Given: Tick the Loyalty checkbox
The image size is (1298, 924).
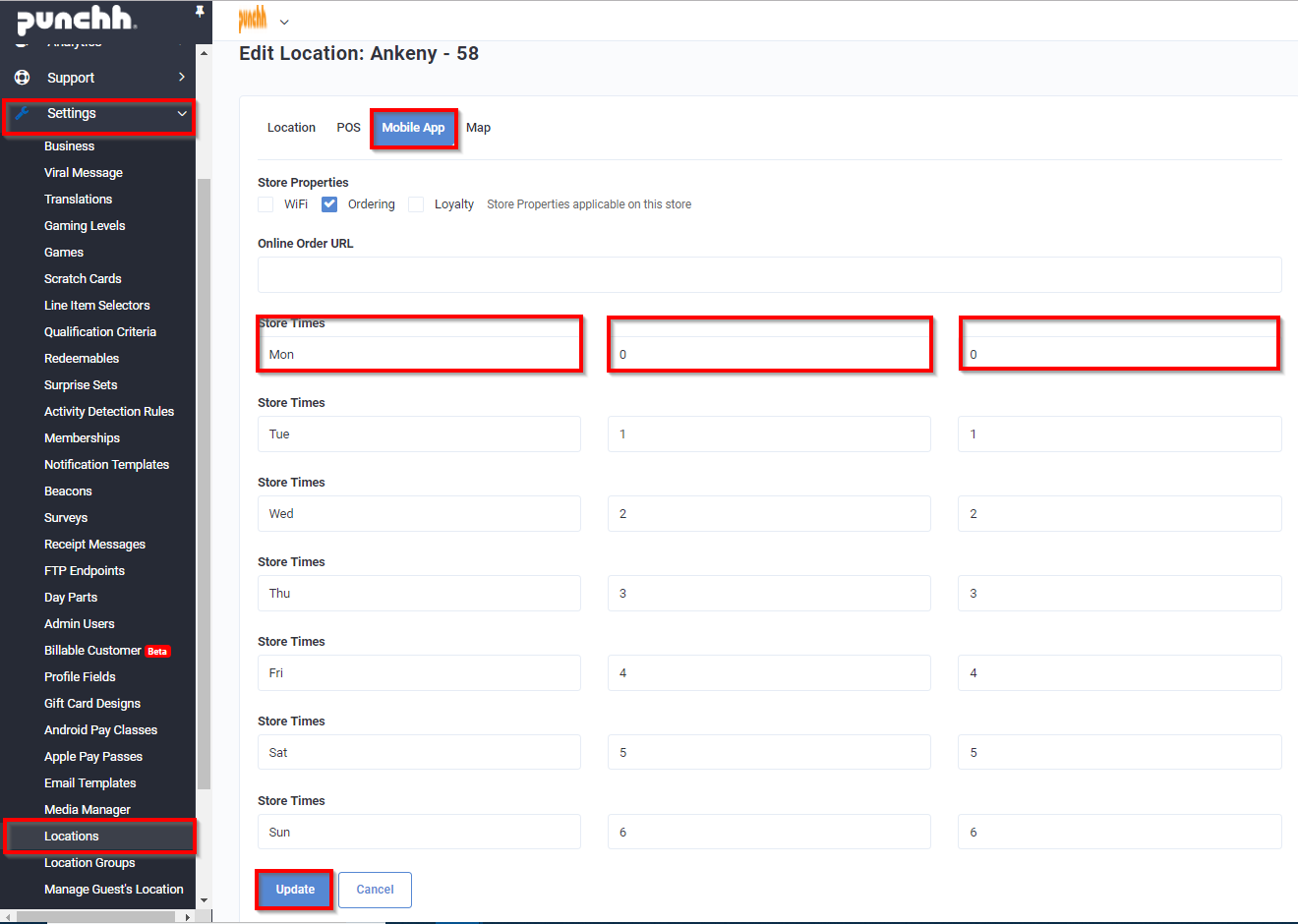Looking at the screenshot, I should click(416, 204).
